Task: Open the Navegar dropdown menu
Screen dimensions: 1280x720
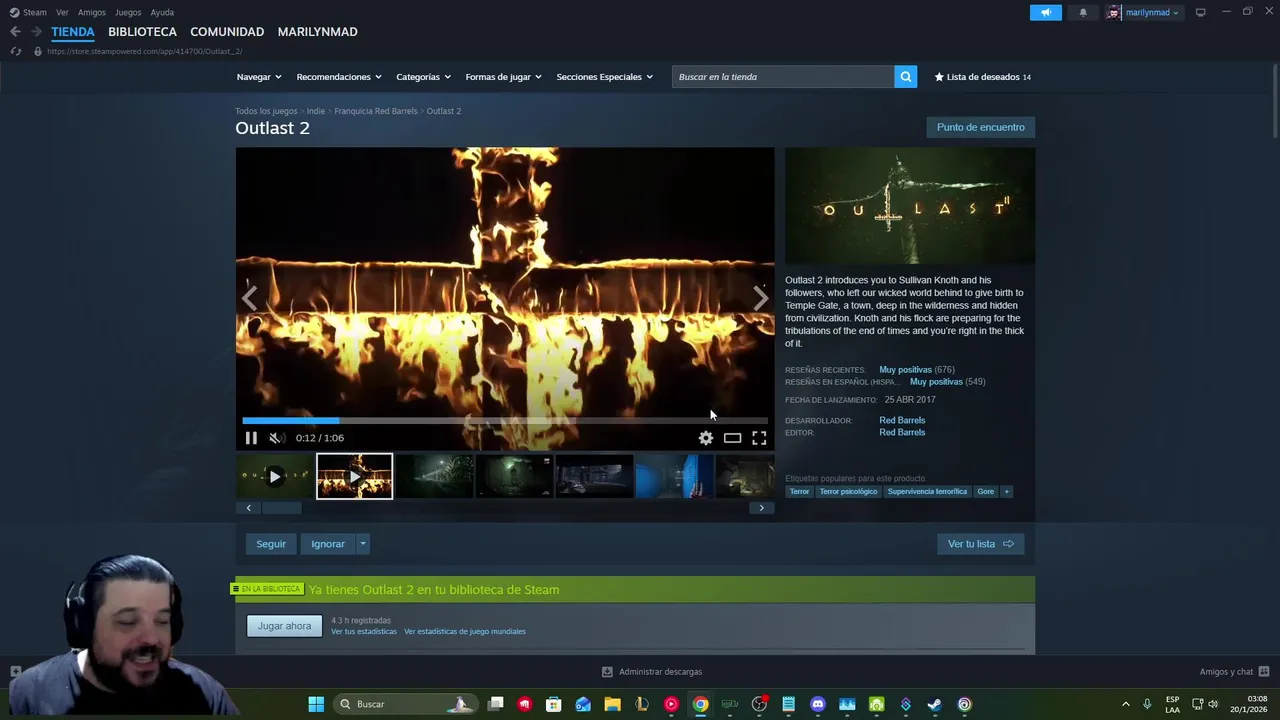Action: coord(259,77)
